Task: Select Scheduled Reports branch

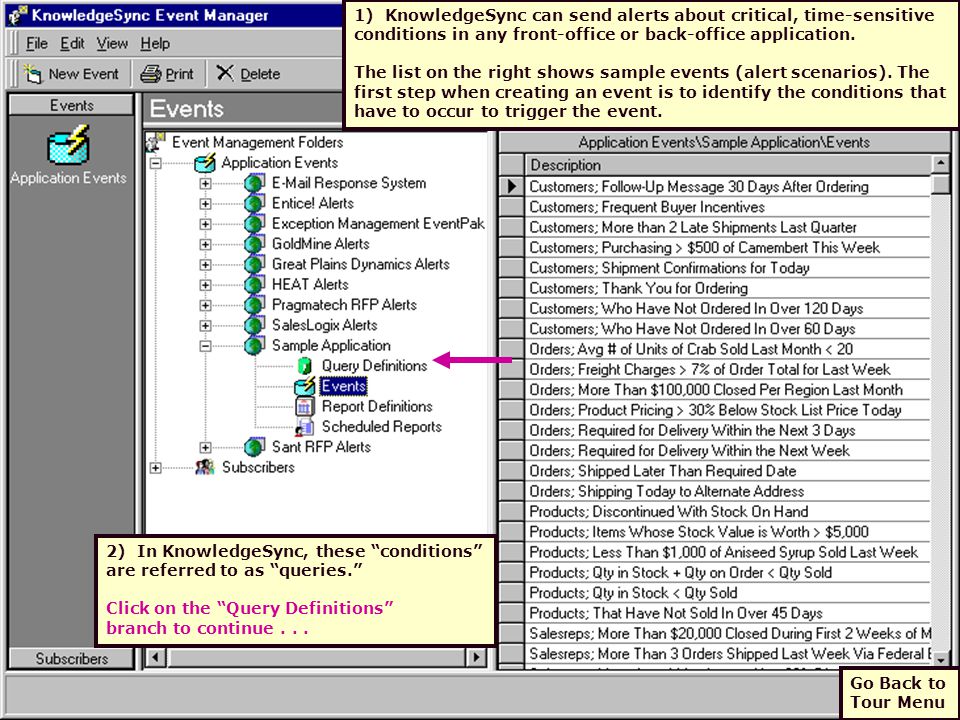Action: [x=381, y=426]
